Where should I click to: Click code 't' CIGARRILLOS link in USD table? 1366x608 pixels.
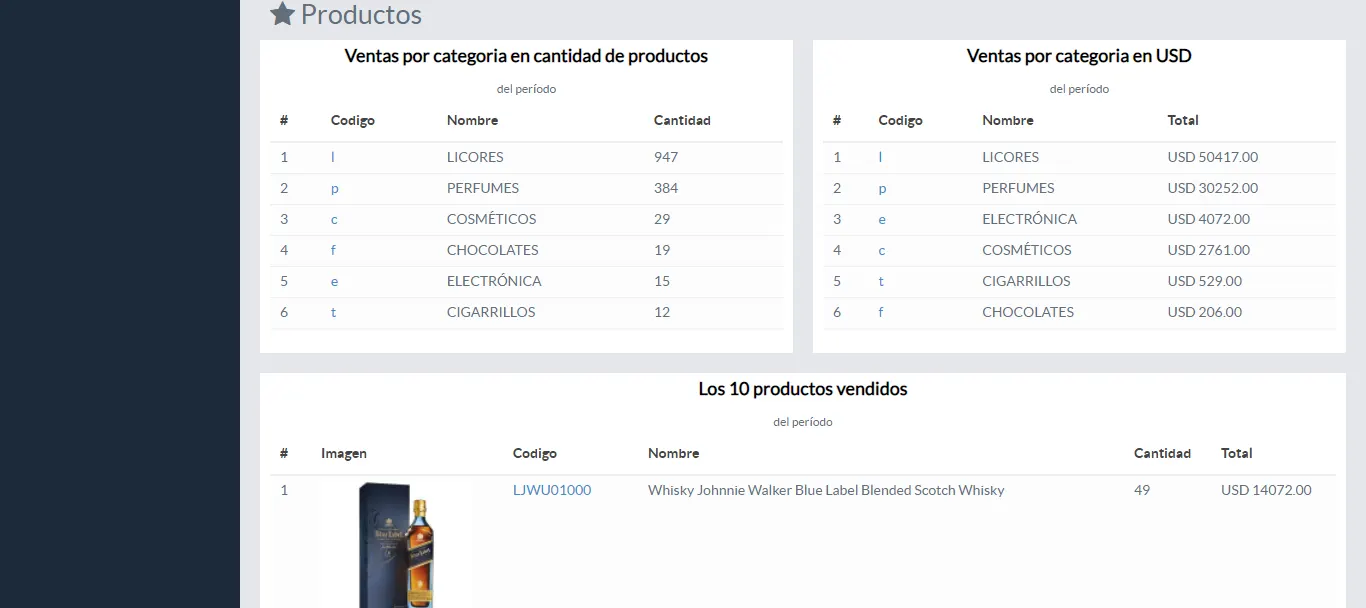tap(881, 281)
